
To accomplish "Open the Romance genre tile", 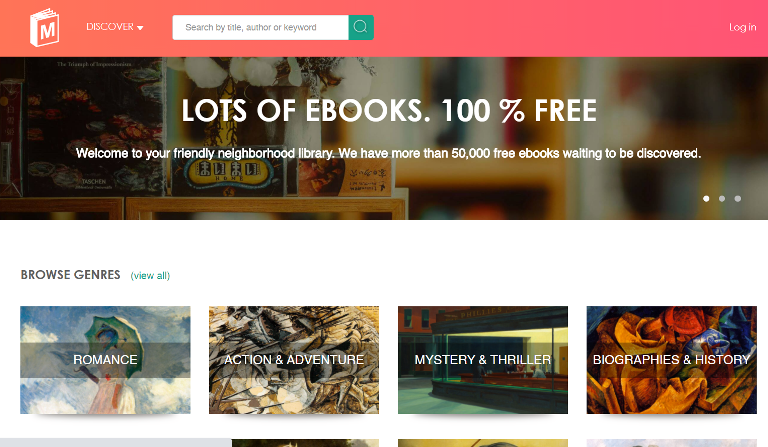I will (x=105, y=360).
